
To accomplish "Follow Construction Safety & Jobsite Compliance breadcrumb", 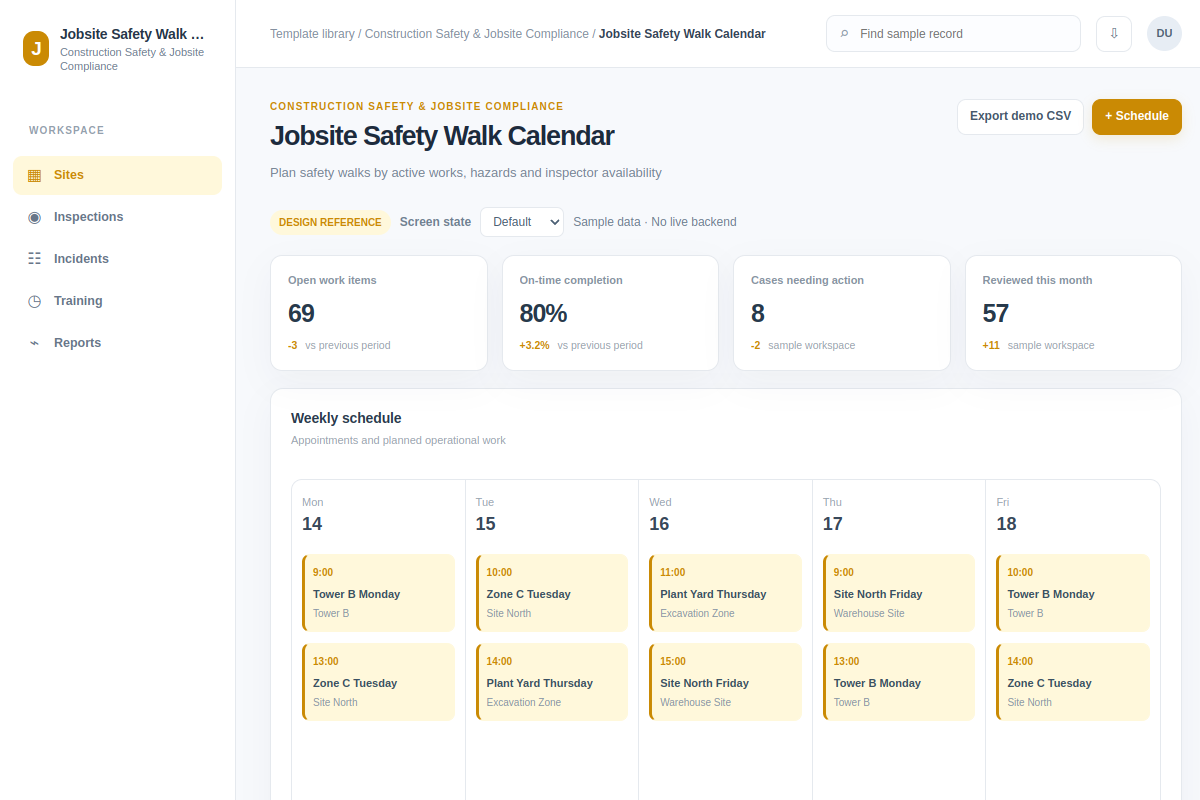I will 477,34.
